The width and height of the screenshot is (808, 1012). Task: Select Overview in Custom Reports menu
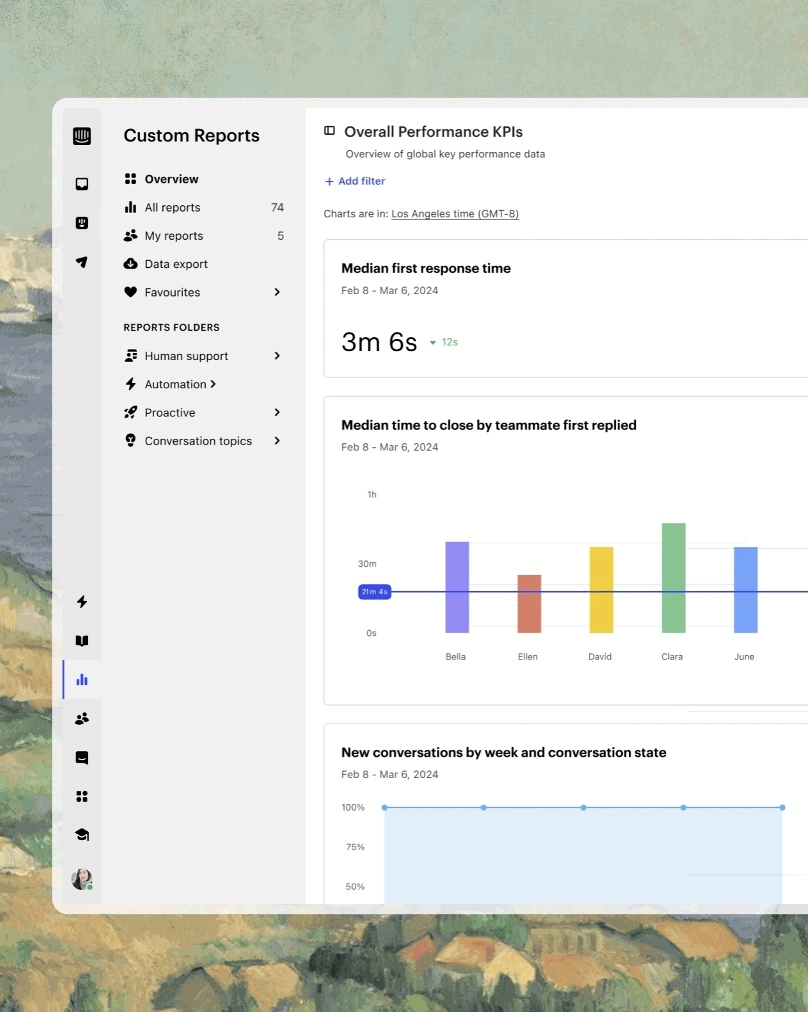pyautogui.click(x=171, y=179)
